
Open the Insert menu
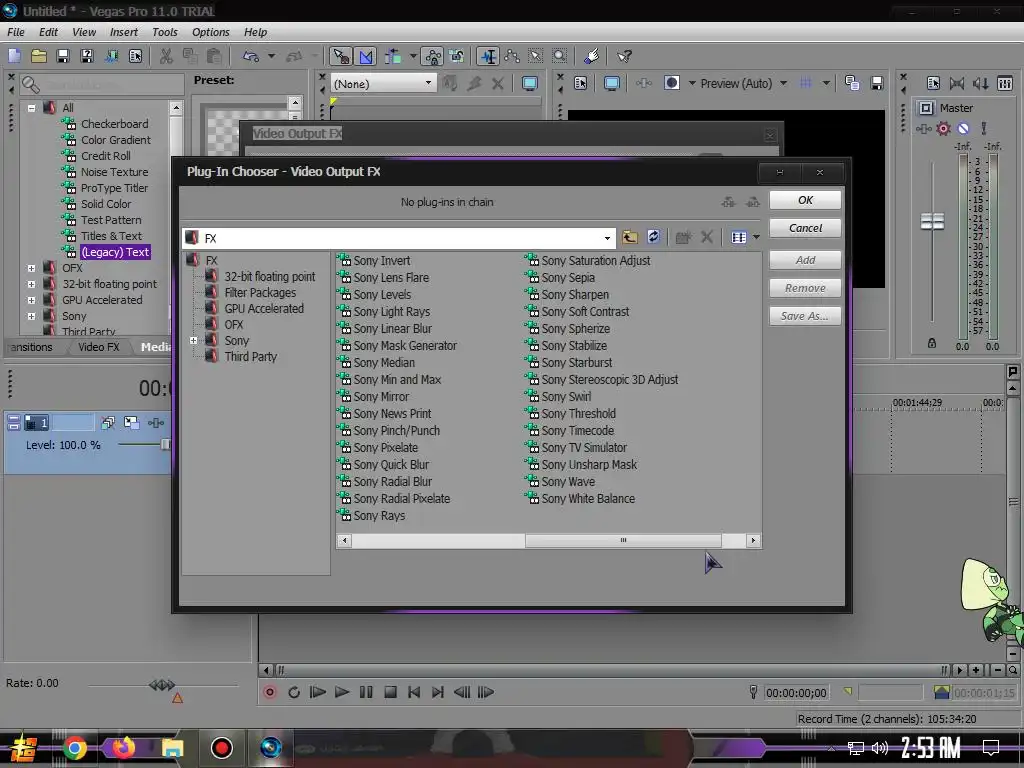pos(123,32)
